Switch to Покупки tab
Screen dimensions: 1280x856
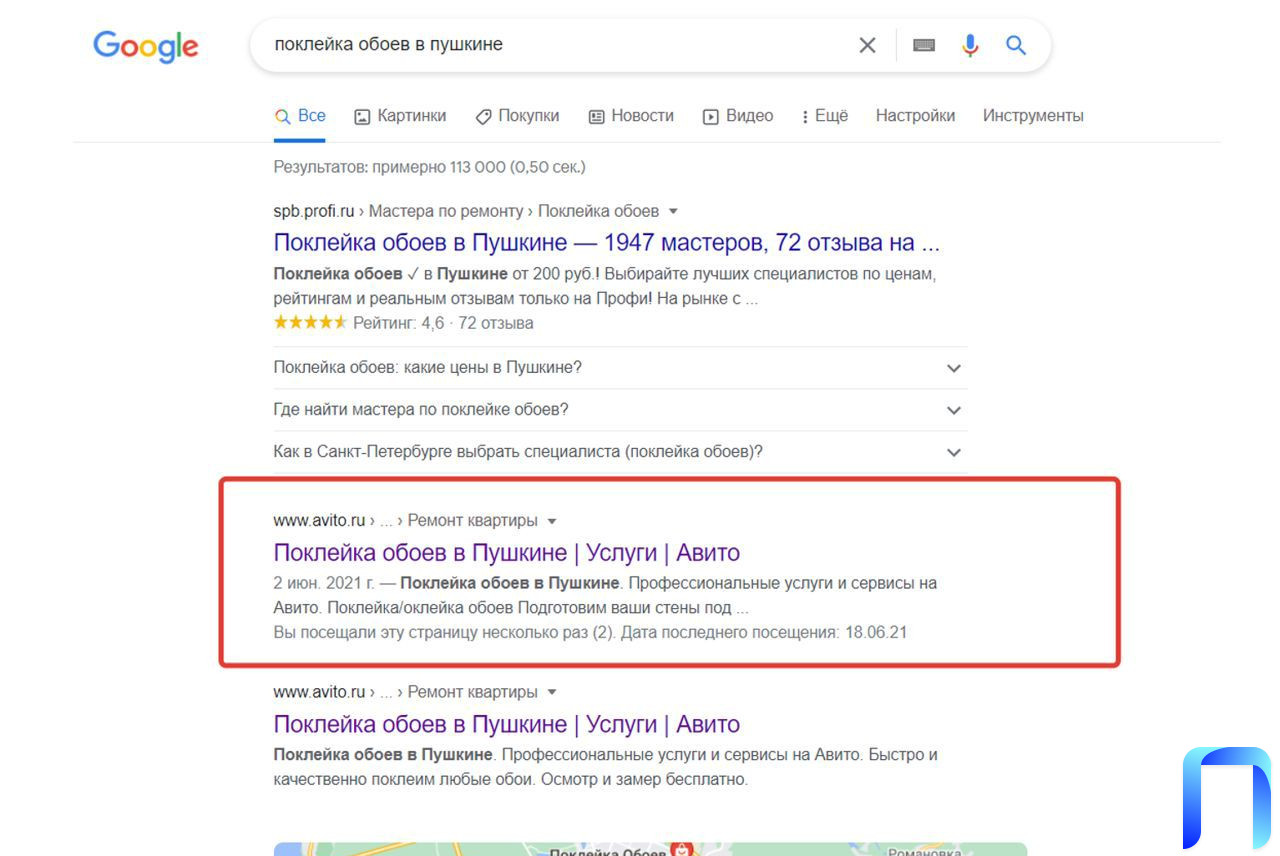[x=517, y=116]
